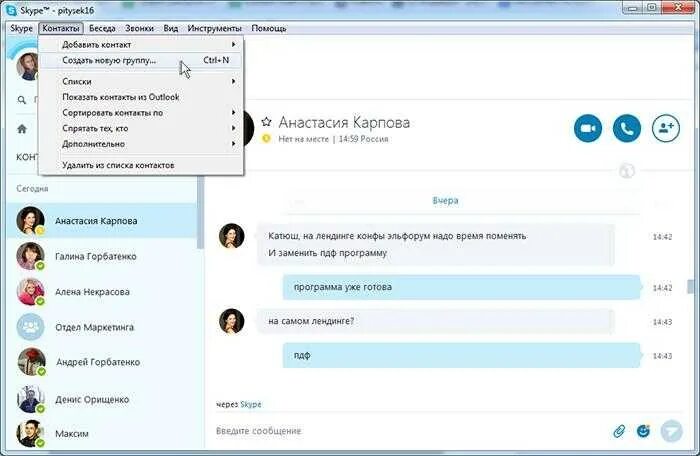This screenshot has height=456, width=700.
Task: Click your own profile avatar
Action: coord(27,66)
